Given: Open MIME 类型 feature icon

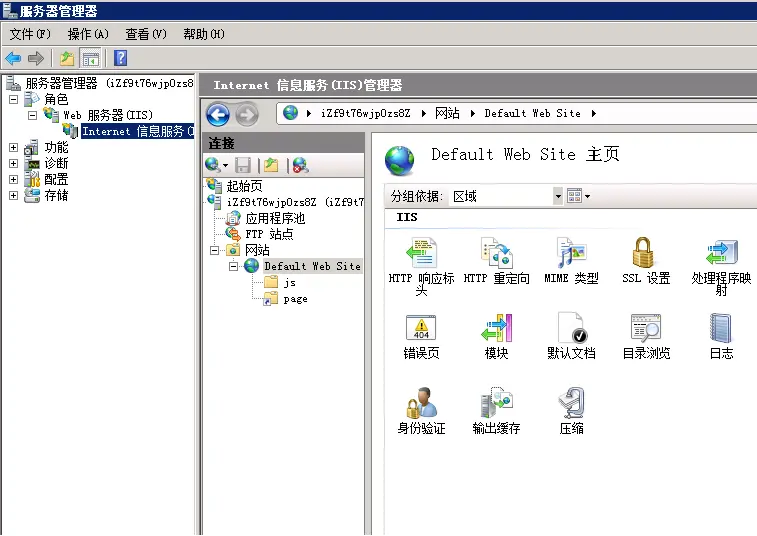Looking at the screenshot, I should pyautogui.click(x=571, y=253).
